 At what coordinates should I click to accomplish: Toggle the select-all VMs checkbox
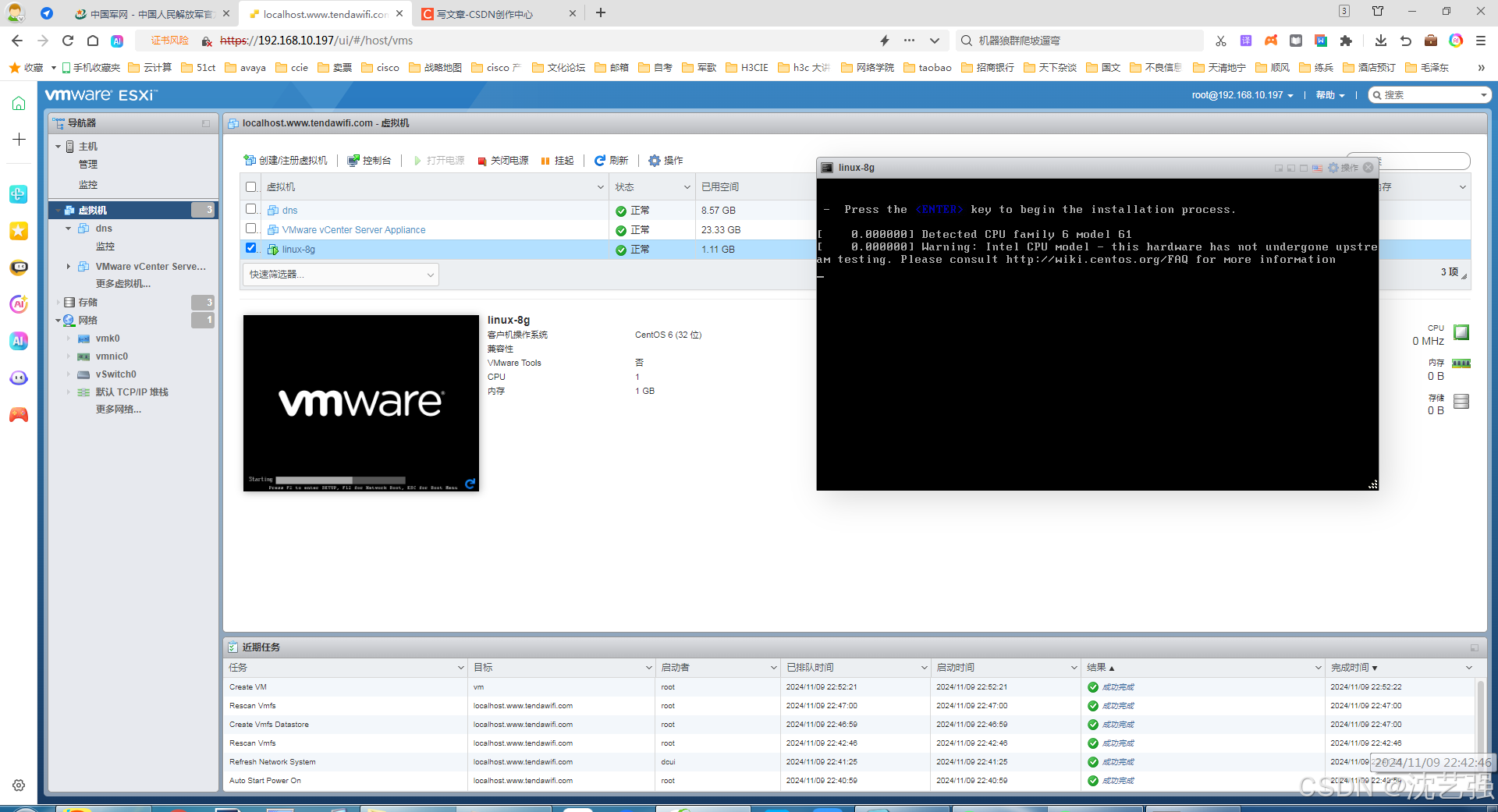click(250, 187)
